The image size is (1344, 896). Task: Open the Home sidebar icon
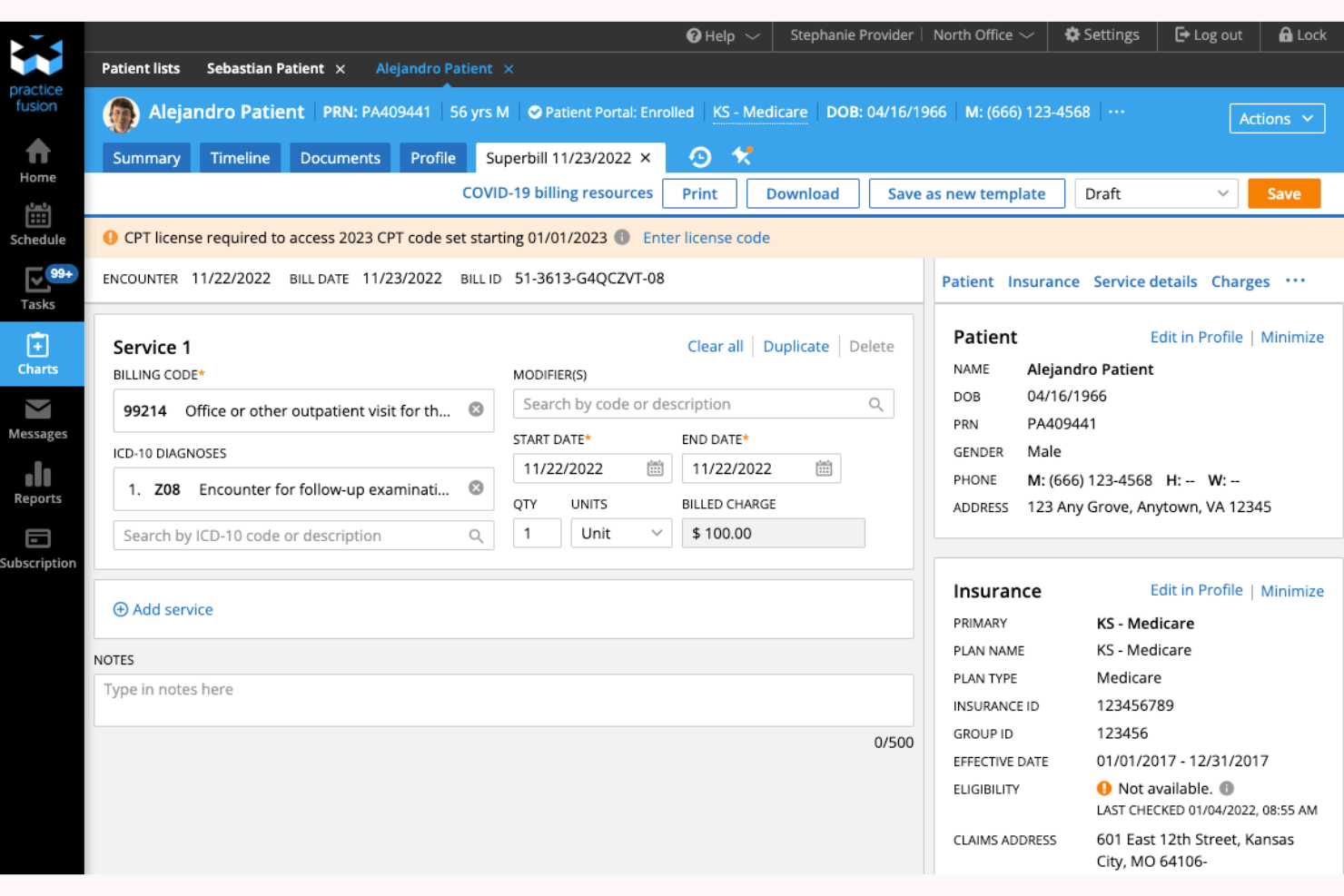38,162
